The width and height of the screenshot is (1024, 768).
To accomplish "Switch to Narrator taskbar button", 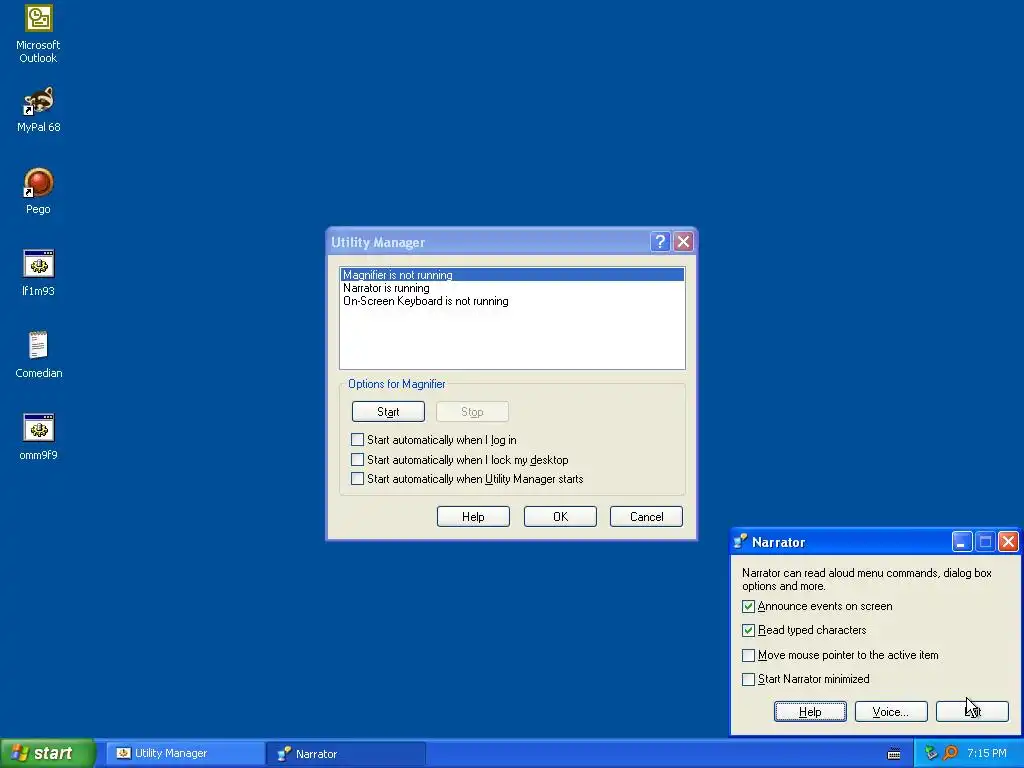I will [346, 754].
